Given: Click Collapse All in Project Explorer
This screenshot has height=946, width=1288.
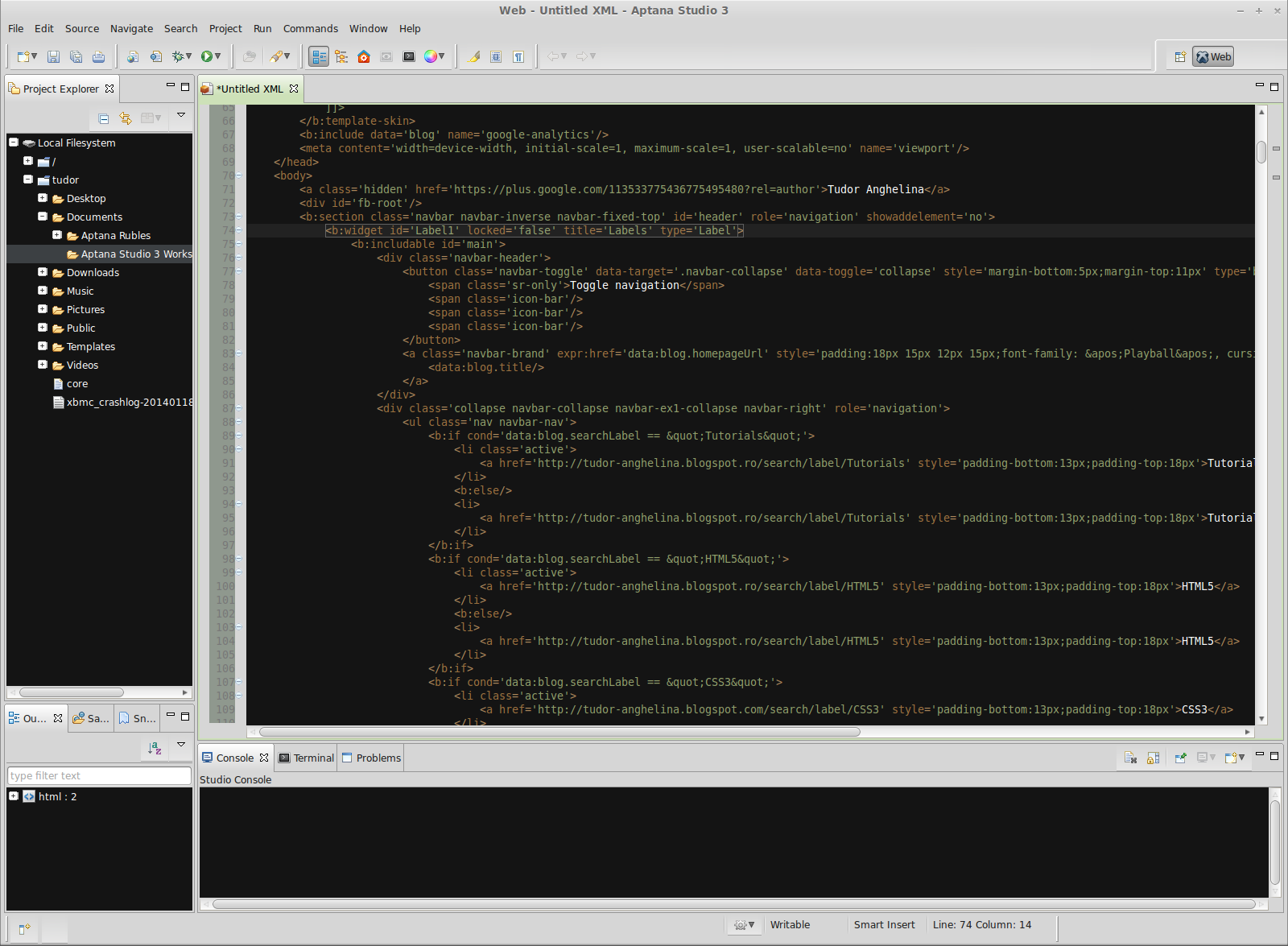Looking at the screenshot, I should pyautogui.click(x=104, y=118).
